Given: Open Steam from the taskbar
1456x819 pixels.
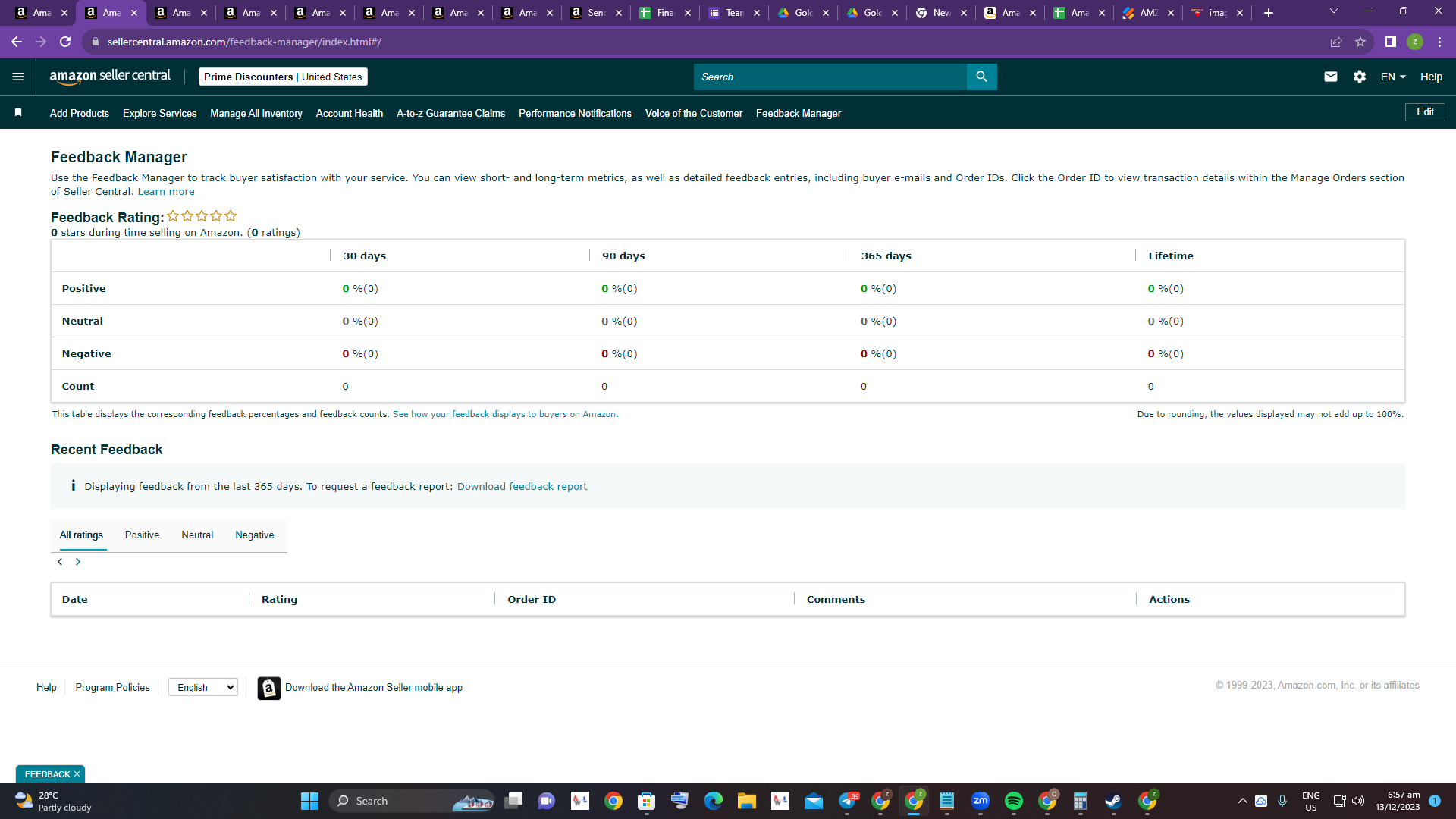Looking at the screenshot, I should (x=1114, y=801).
